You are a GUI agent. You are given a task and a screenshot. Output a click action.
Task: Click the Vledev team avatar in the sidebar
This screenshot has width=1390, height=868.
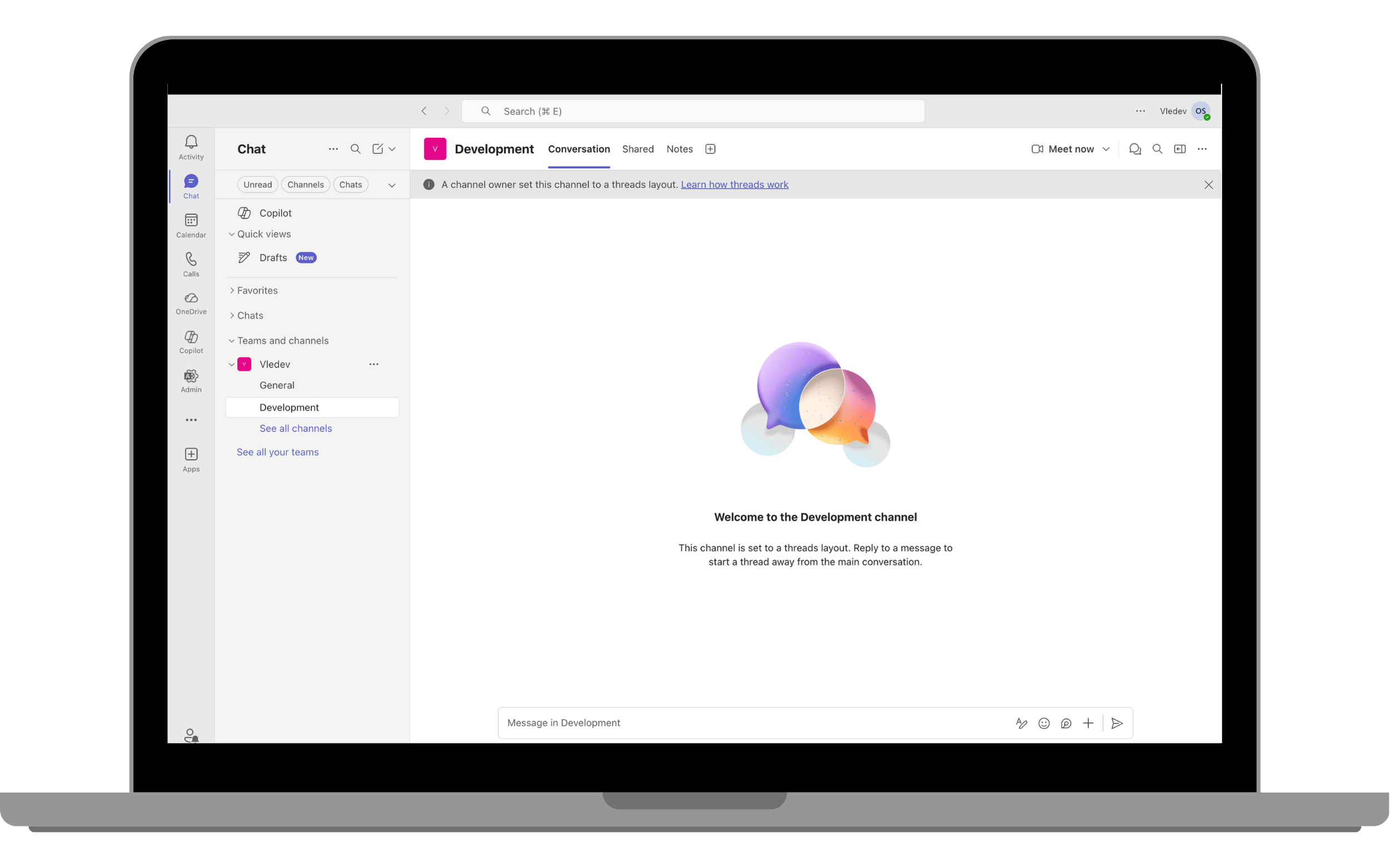(x=244, y=364)
